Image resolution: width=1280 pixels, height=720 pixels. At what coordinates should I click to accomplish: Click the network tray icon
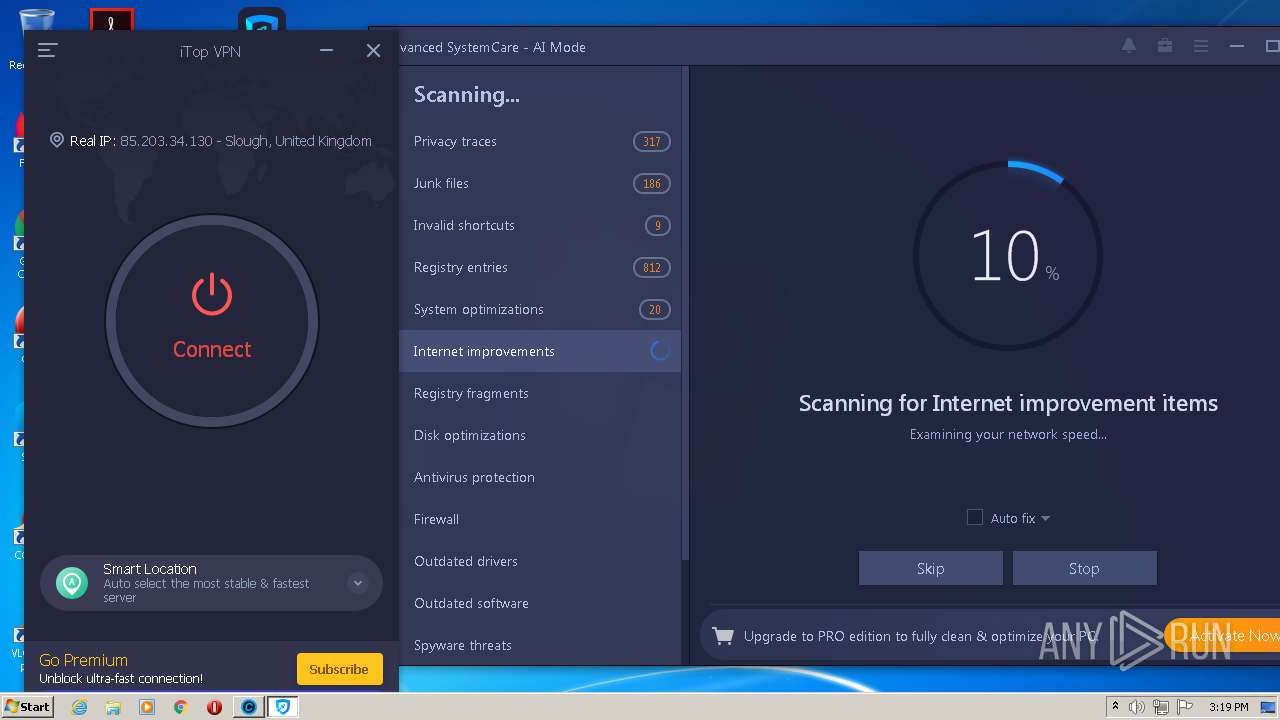coord(1161,707)
